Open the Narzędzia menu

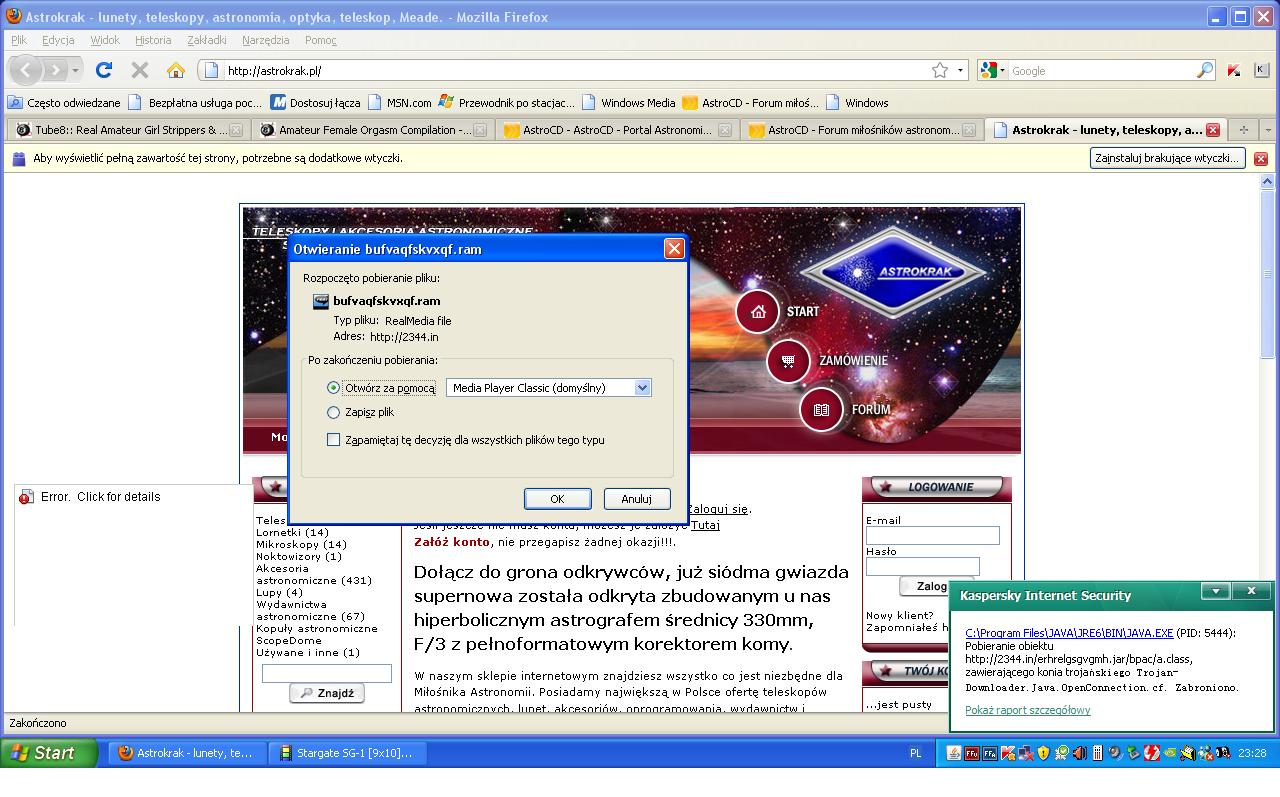[x=265, y=40]
